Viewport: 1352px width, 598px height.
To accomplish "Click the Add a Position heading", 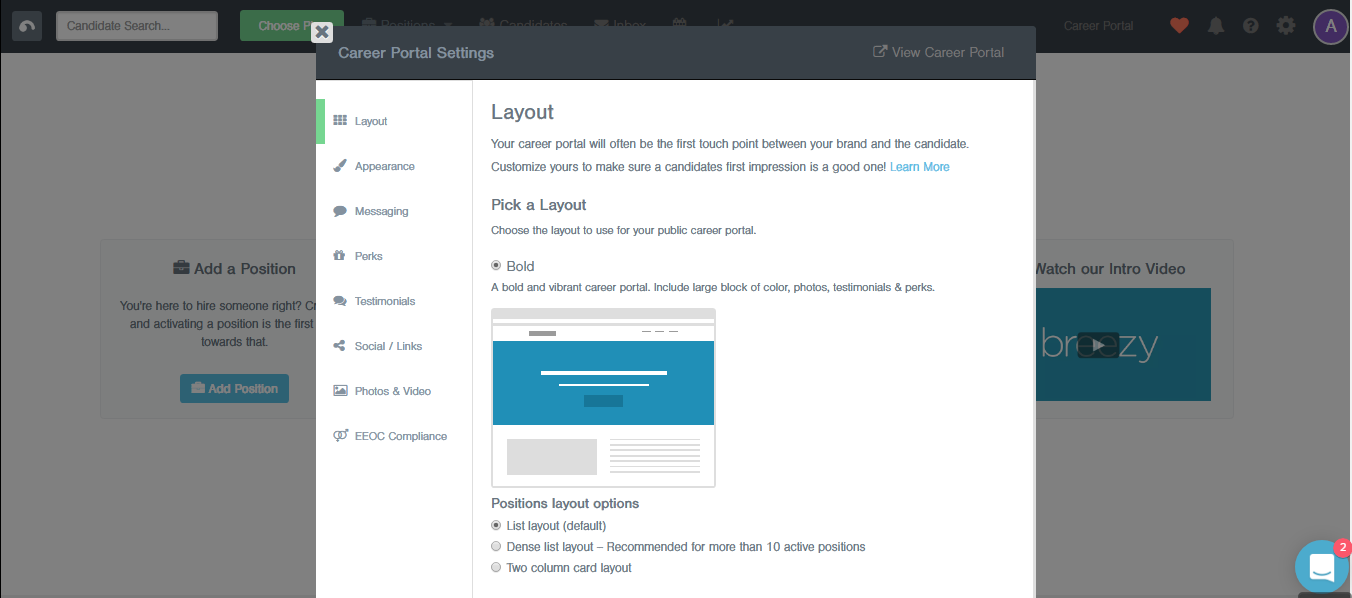I will [245, 269].
